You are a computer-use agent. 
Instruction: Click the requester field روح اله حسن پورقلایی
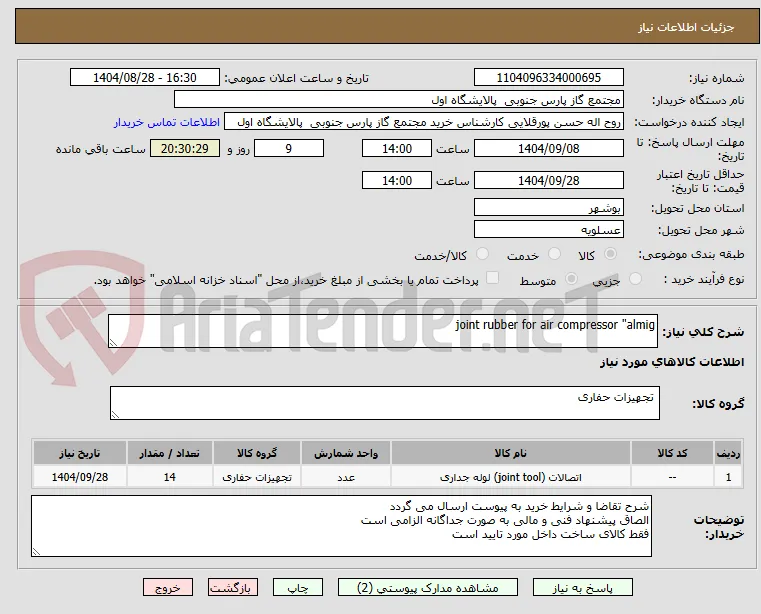click(424, 122)
